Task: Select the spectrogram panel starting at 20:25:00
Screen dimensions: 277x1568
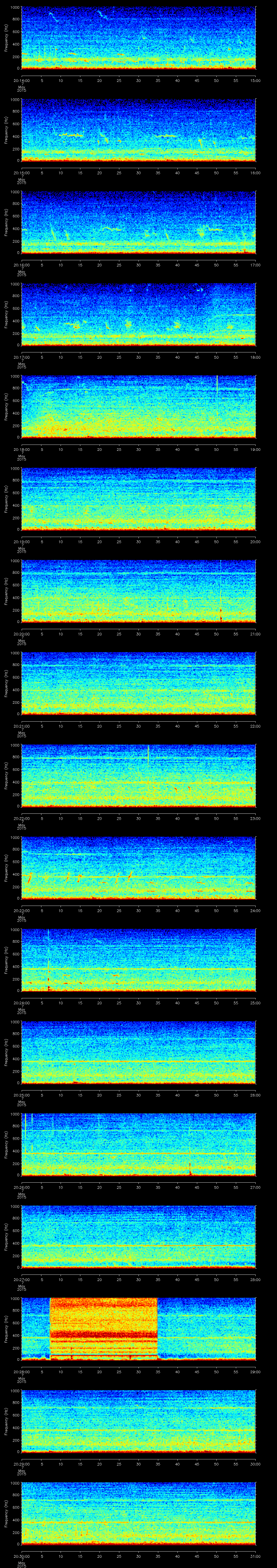Action: click(x=139, y=1052)
